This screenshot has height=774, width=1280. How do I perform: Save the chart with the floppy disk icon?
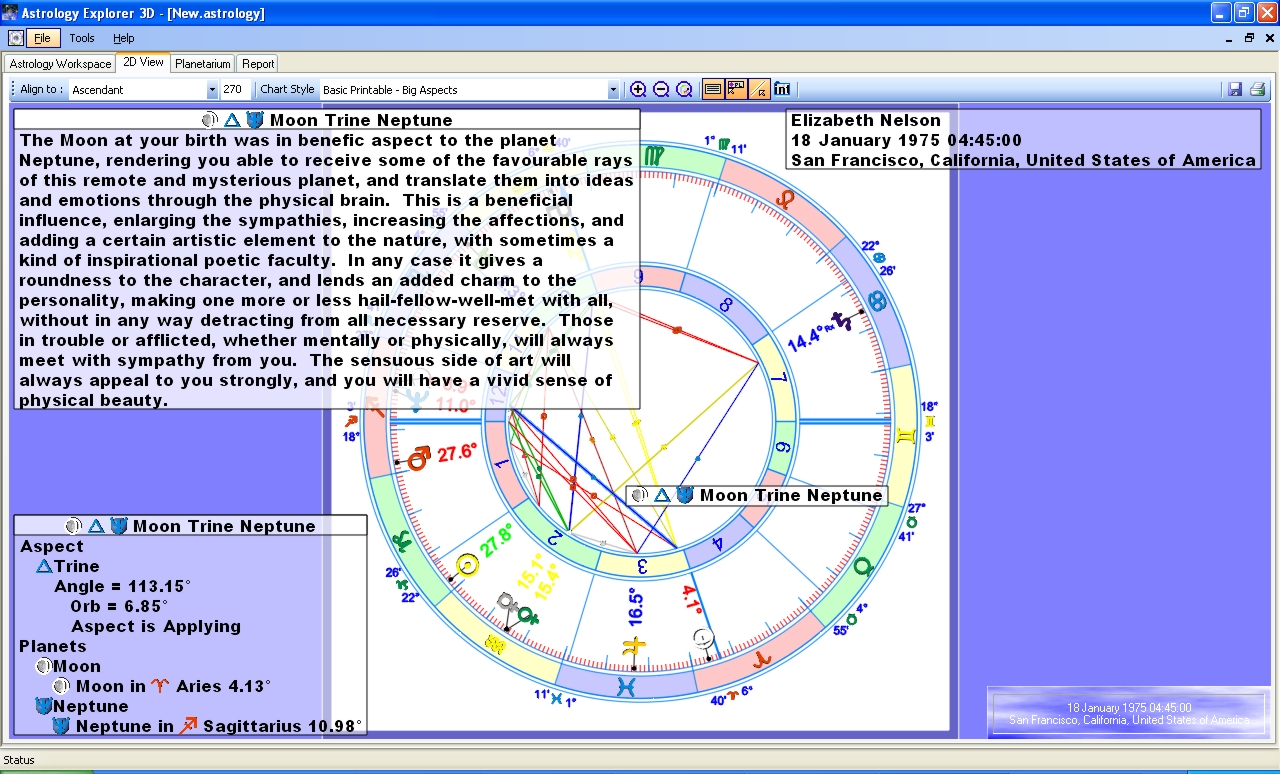(x=1235, y=89)
